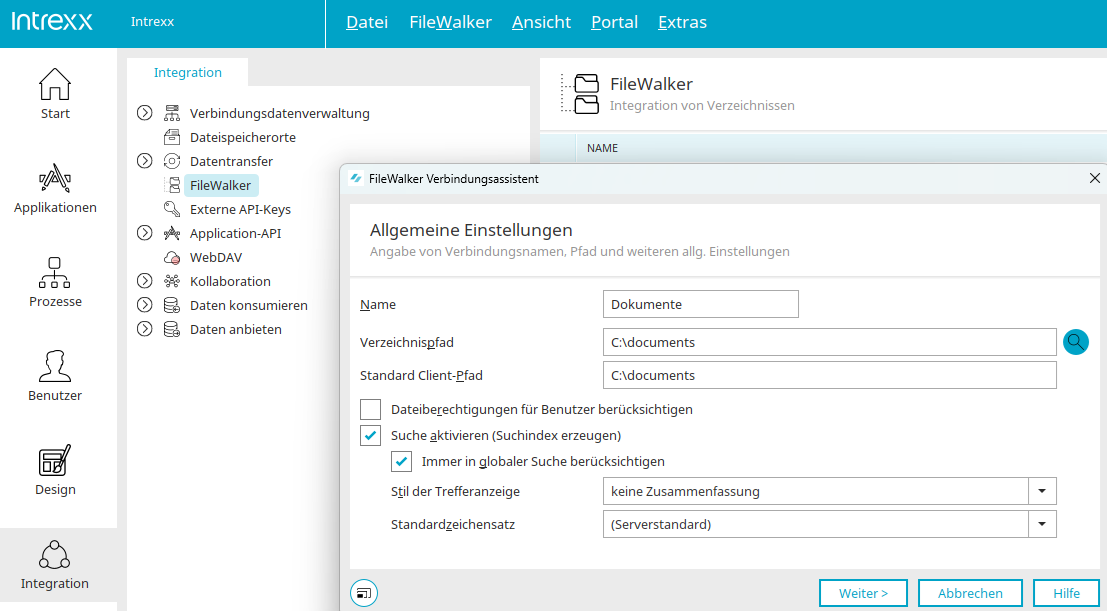The image size is (1107, 611).
Task: Click the Verbindungsdatenverwaltung tree icon
Action: coord(172,113)
